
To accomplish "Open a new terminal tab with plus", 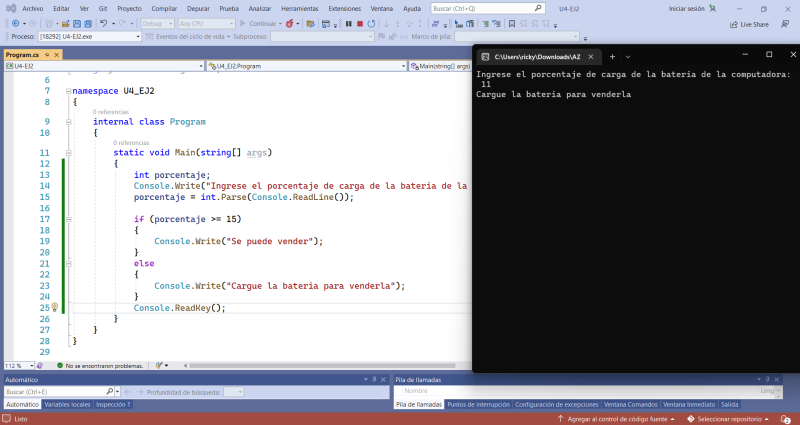I will point(612,55).
